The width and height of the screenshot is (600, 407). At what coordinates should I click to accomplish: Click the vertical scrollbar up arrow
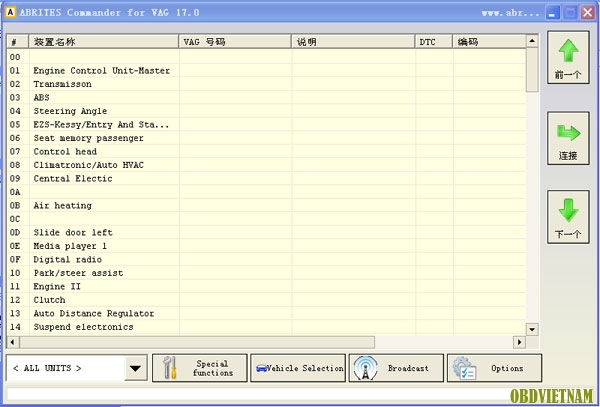(x=532, y=41)
